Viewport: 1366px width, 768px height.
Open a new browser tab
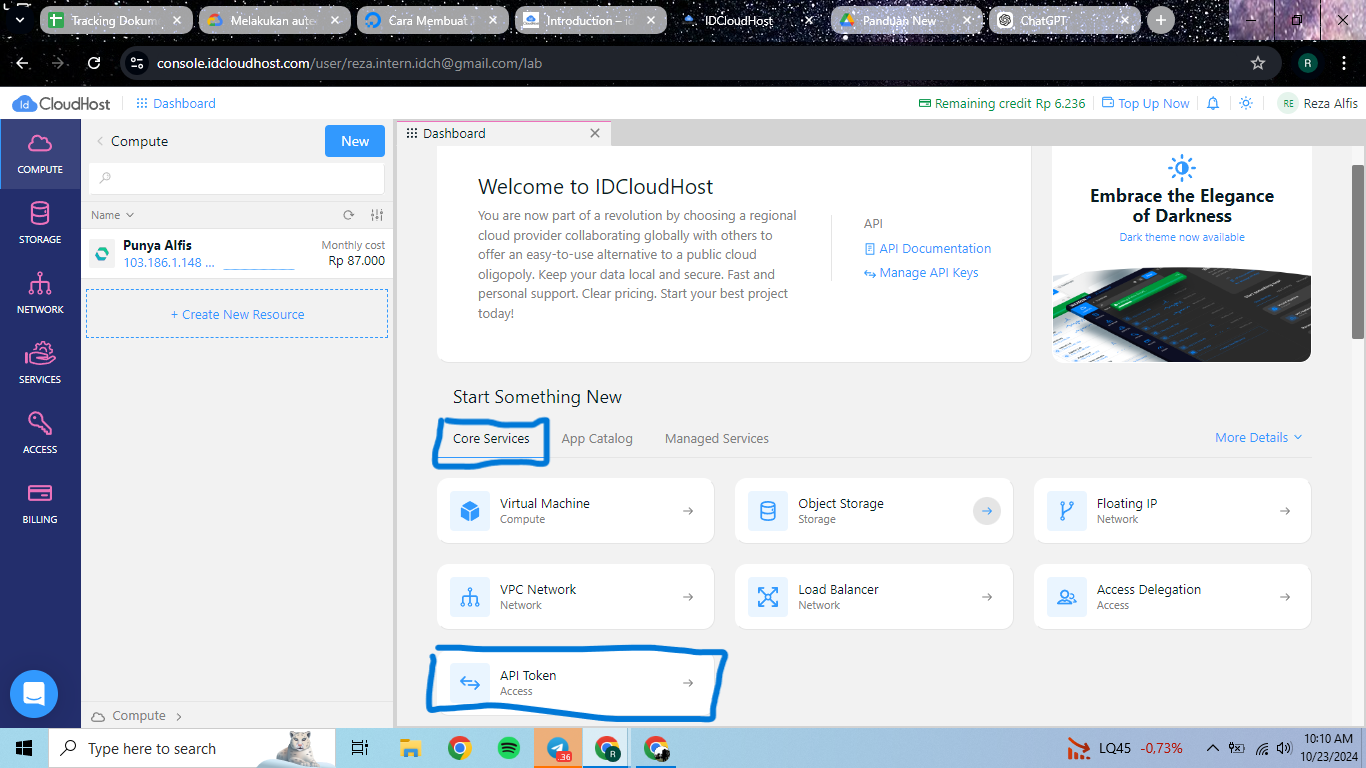pos(1160,20)
